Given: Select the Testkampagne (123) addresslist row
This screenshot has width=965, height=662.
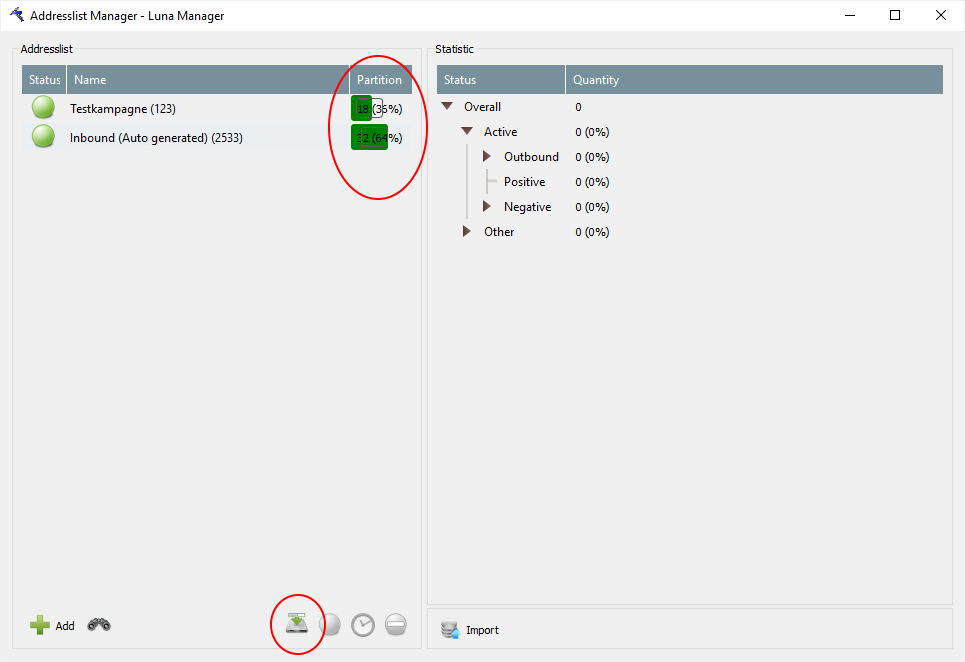Looking at the screenshot, I should (123, 109).
